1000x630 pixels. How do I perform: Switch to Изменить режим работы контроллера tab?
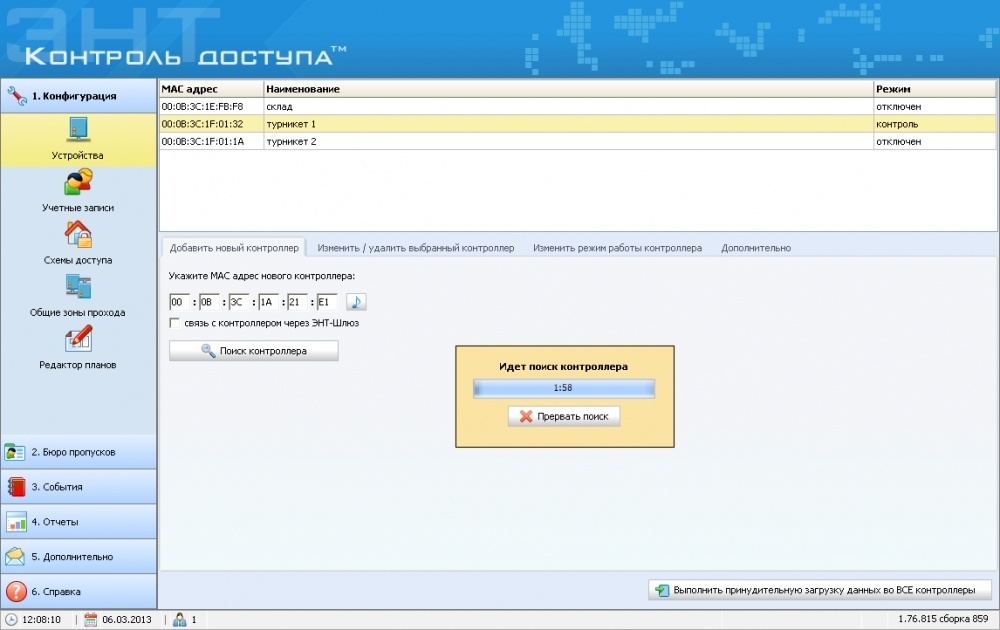[x=617, y=248]
